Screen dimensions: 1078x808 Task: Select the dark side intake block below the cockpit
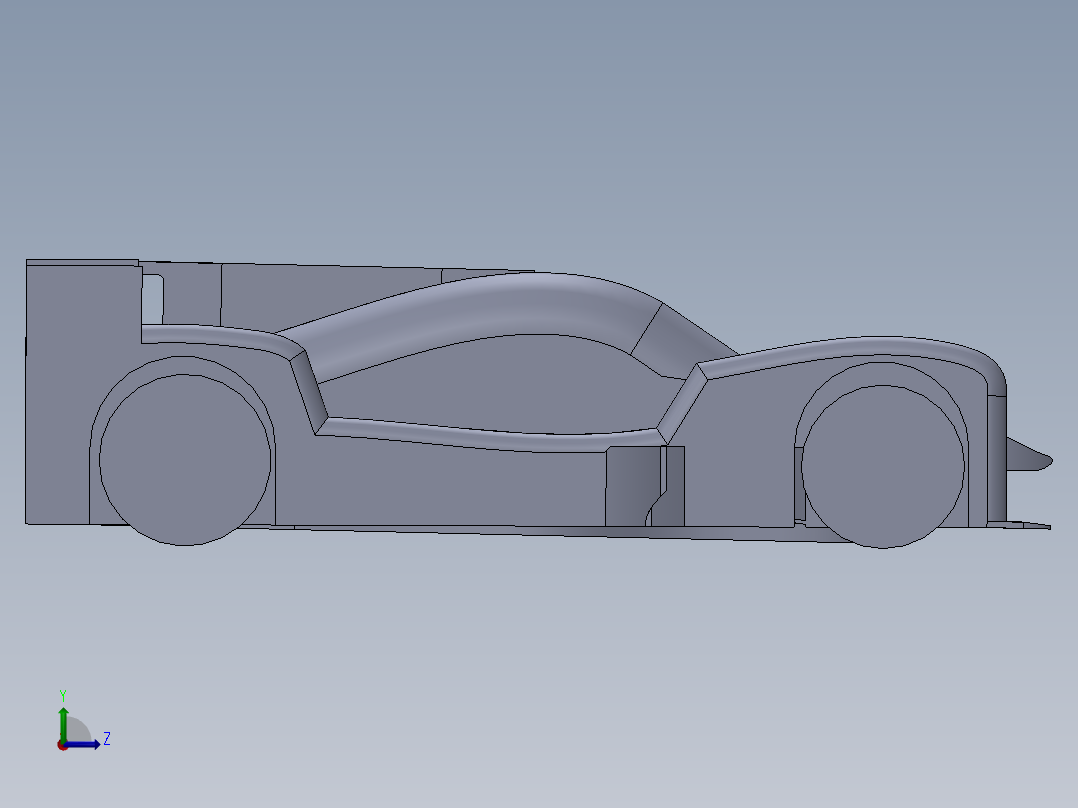coord(645,486)
